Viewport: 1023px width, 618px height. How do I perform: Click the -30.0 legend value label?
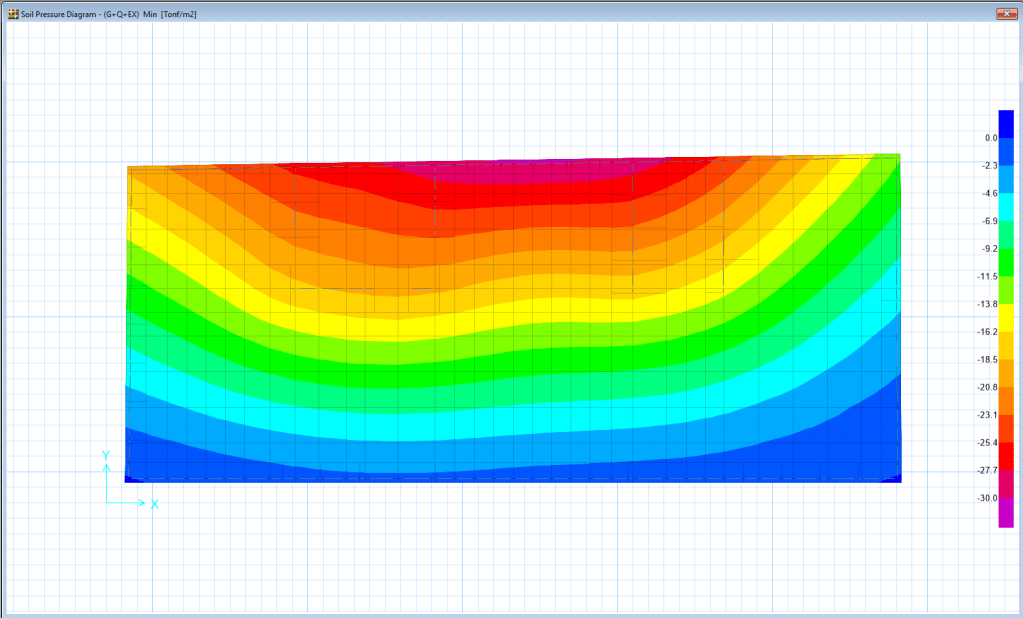coord(988,498)
